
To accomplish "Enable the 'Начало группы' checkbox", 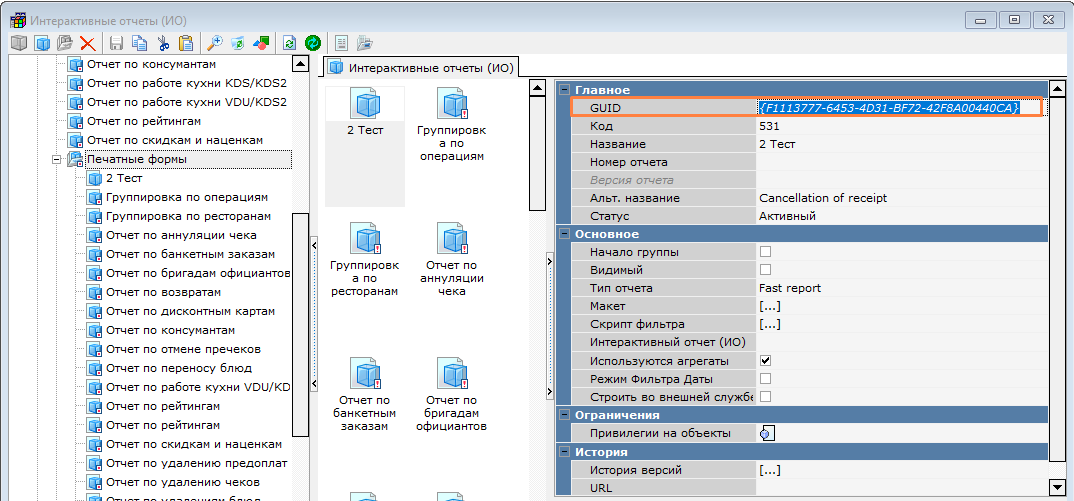I will click(765, 252).
